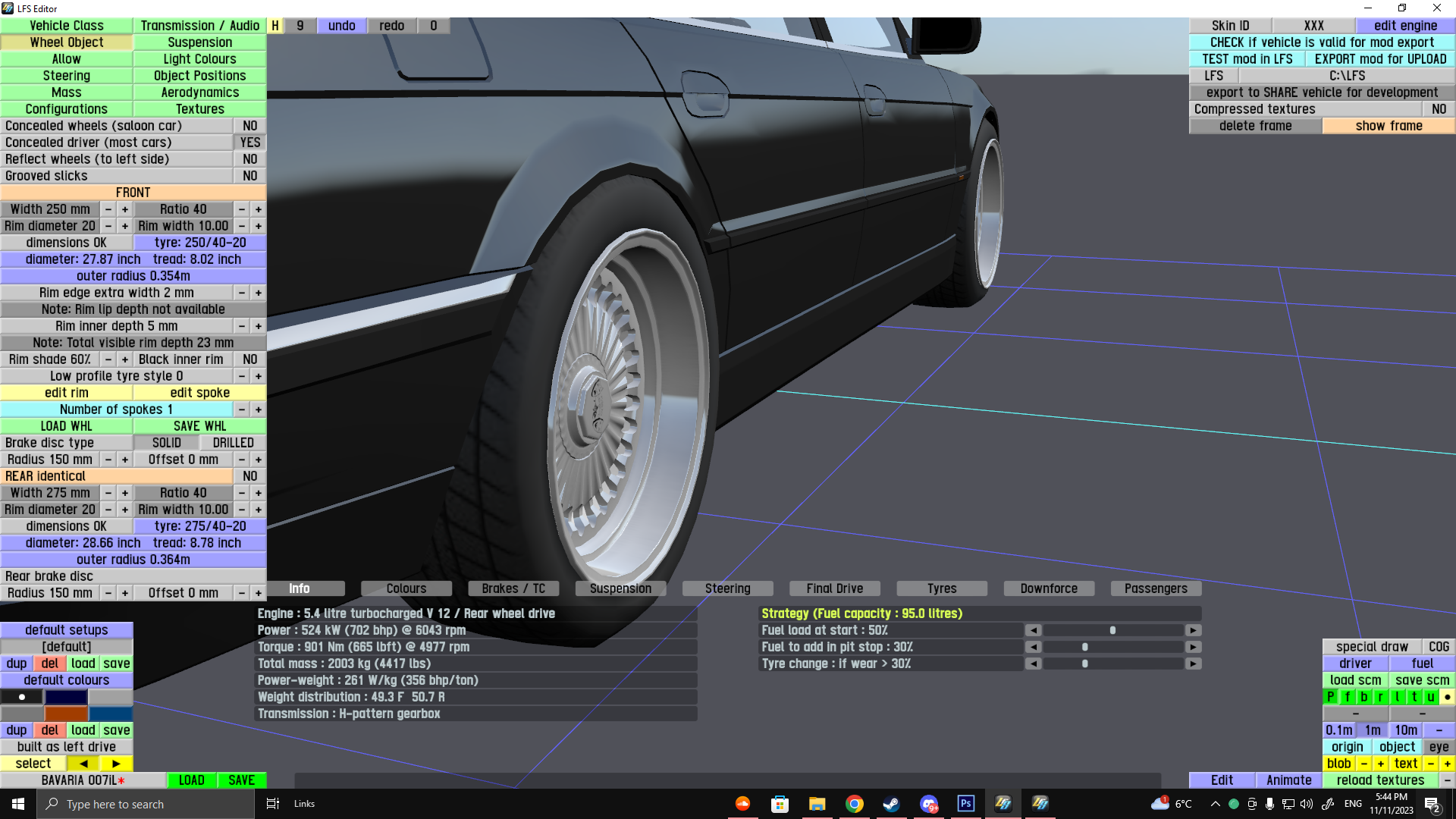Select next default colour with right arrow
The height and width of the screenshot is (819, 1456).
pyautogui.click(x=116, y=764)
